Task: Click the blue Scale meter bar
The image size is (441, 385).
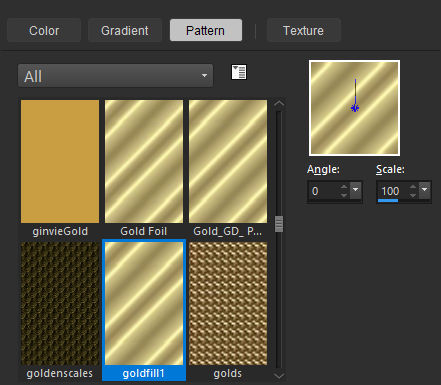Action: pos(388,200)
